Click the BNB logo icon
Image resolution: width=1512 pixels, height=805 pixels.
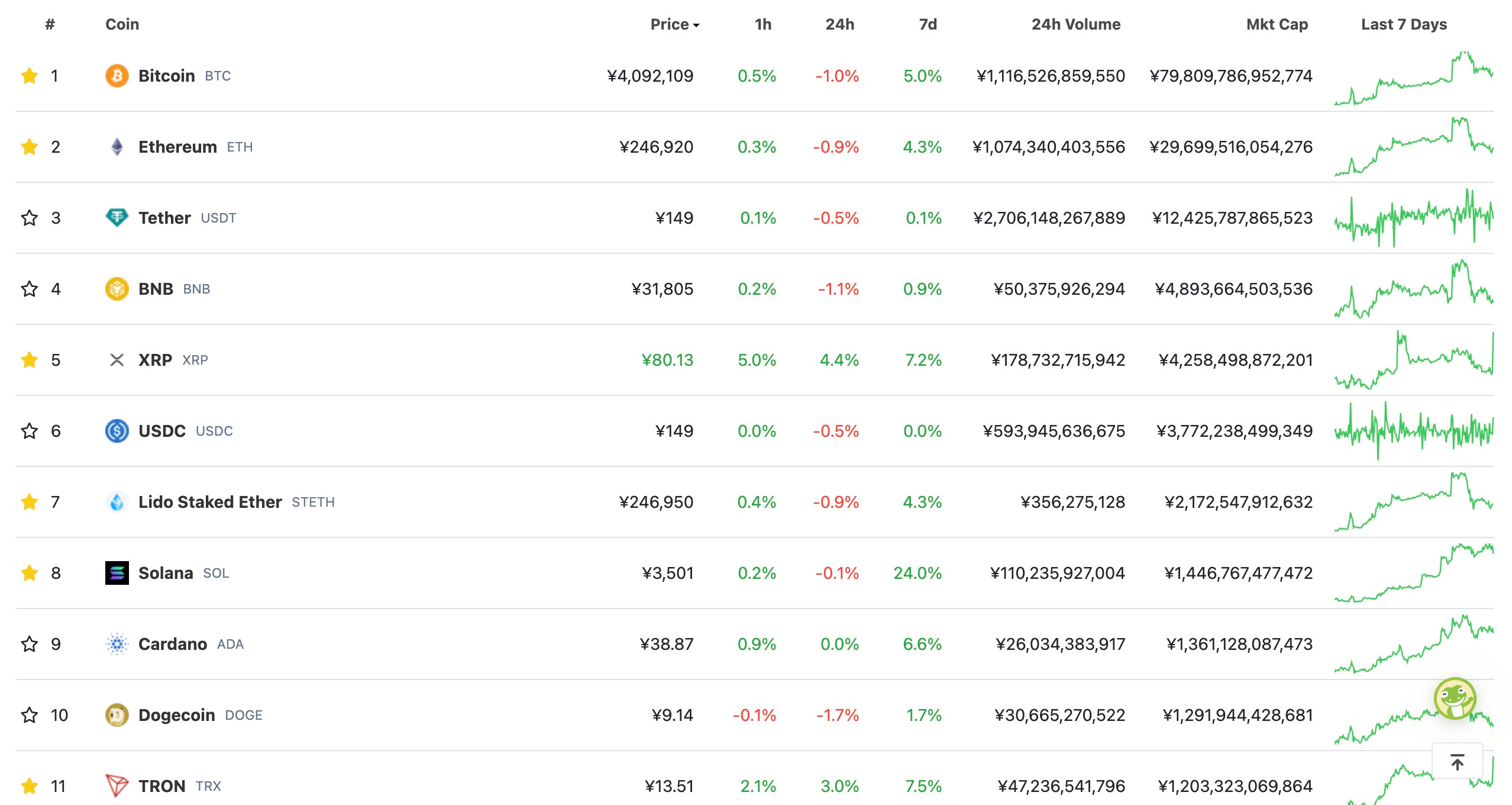coord(117,289)
